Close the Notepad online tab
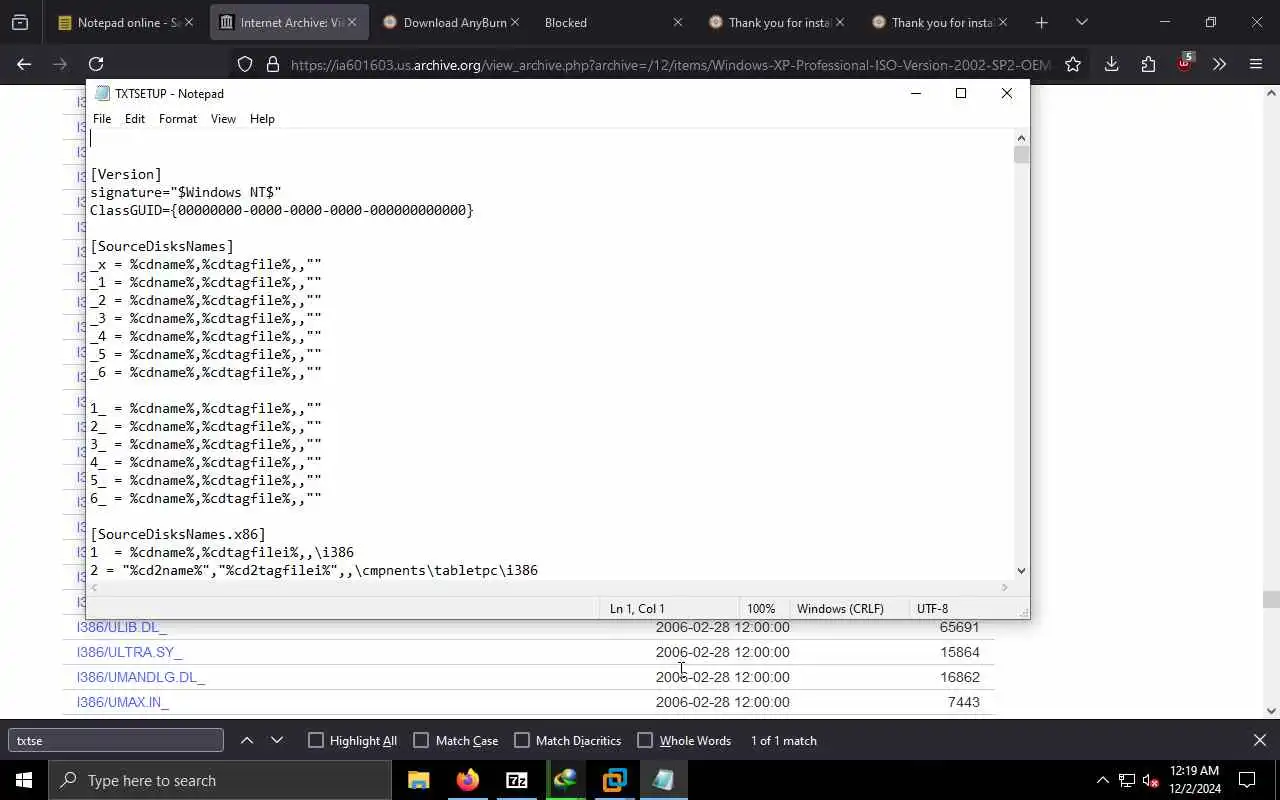The width and height of the screenshot is (1280, 800). [188, 22]
